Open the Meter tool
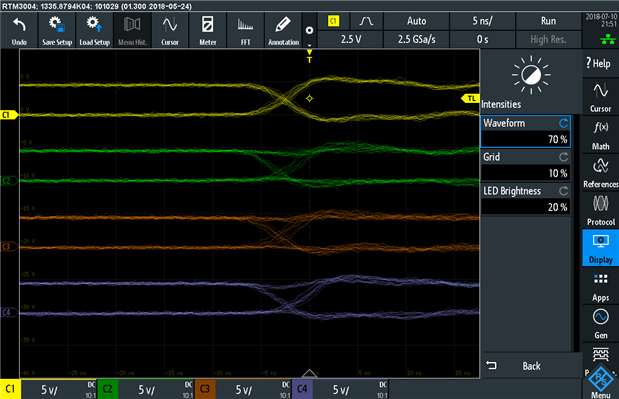The image size is (619, 399). coord(208,30)
